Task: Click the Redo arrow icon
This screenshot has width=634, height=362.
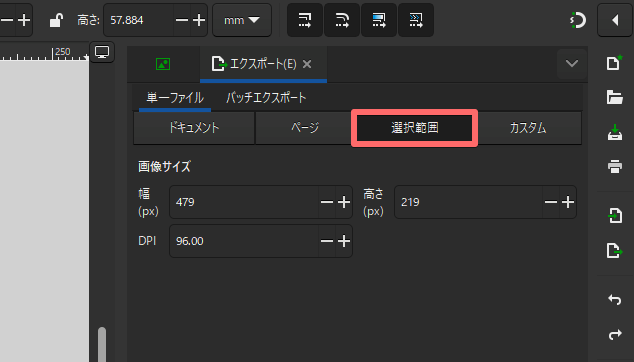Action: pyautogui.click(x=615, y=334)
